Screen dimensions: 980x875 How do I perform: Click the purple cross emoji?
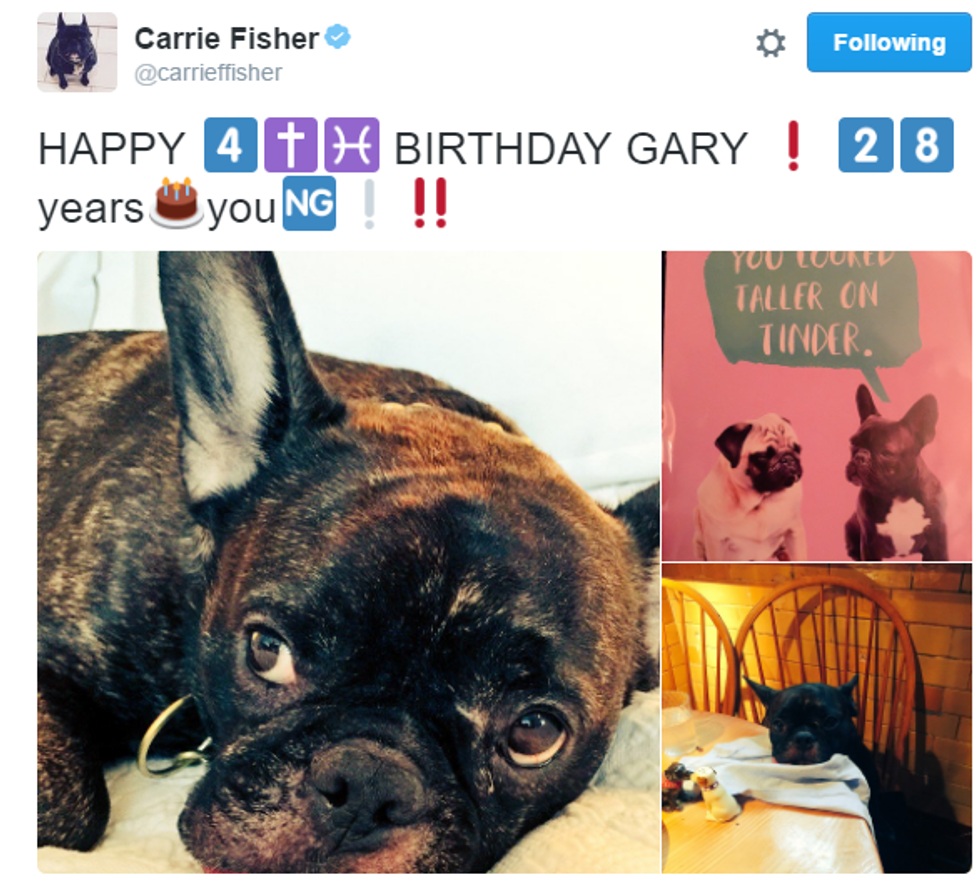[291, 145]
